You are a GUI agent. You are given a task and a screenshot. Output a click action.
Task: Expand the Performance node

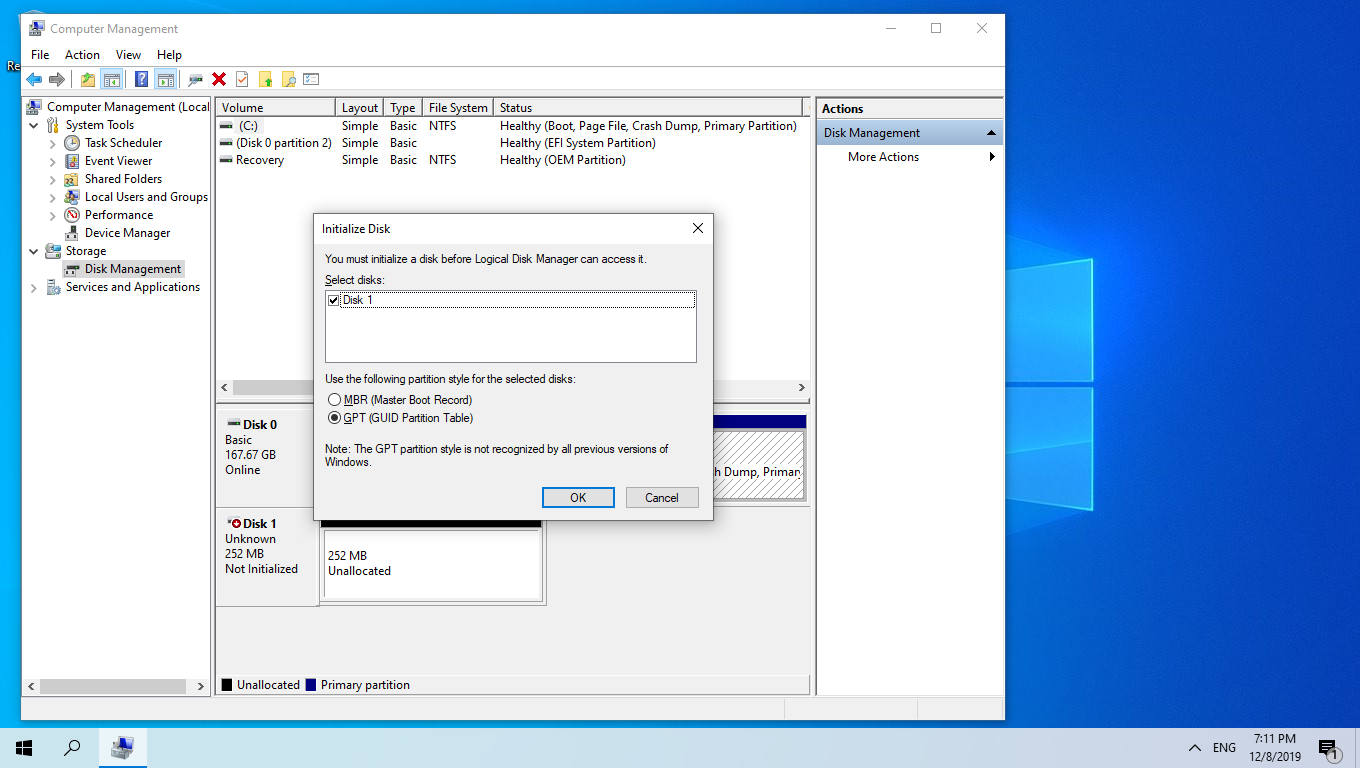tap(53, 215)
